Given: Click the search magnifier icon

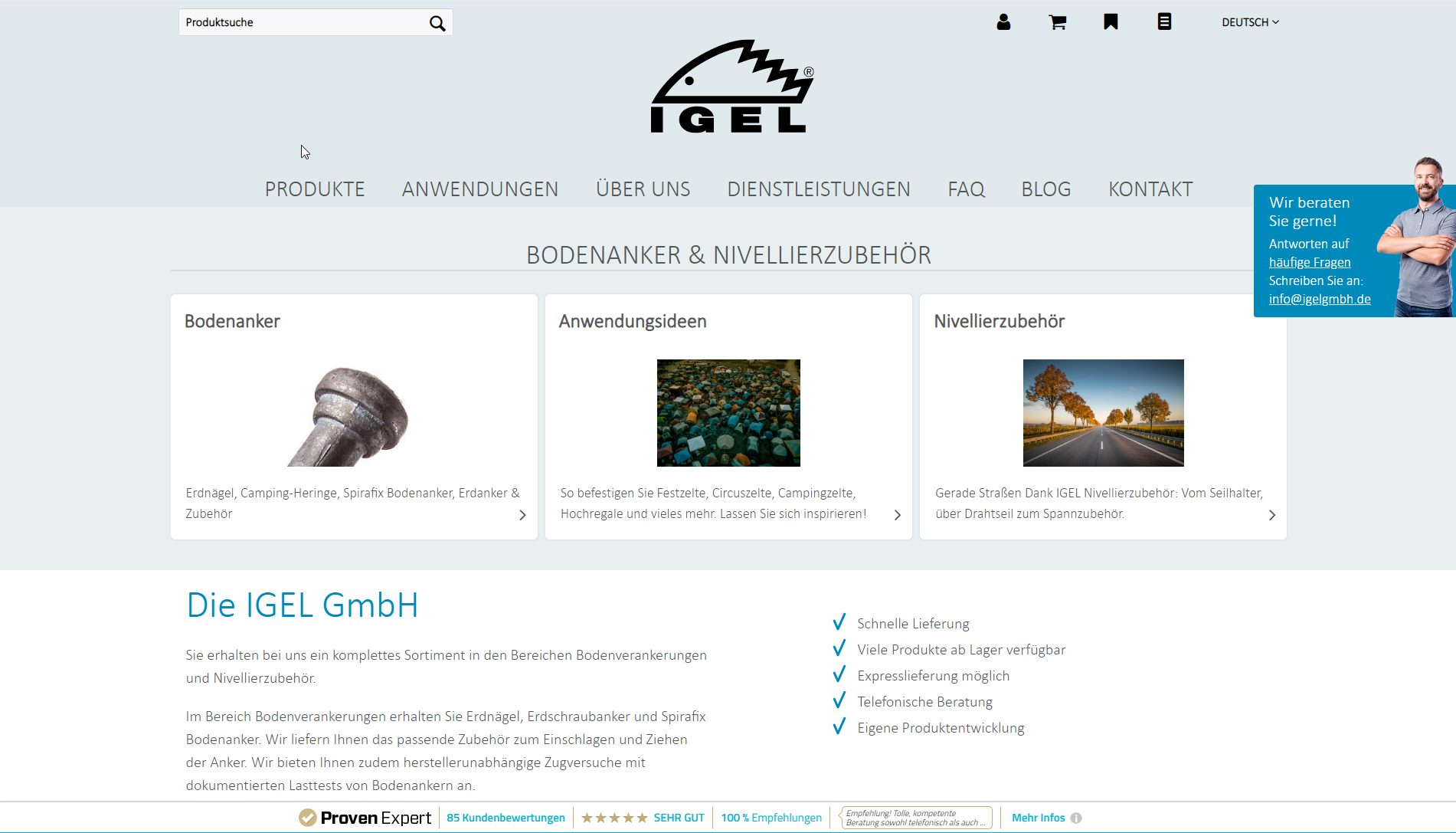Looking at the screenshot, I should pyautogui.click(x=437, y=23).
